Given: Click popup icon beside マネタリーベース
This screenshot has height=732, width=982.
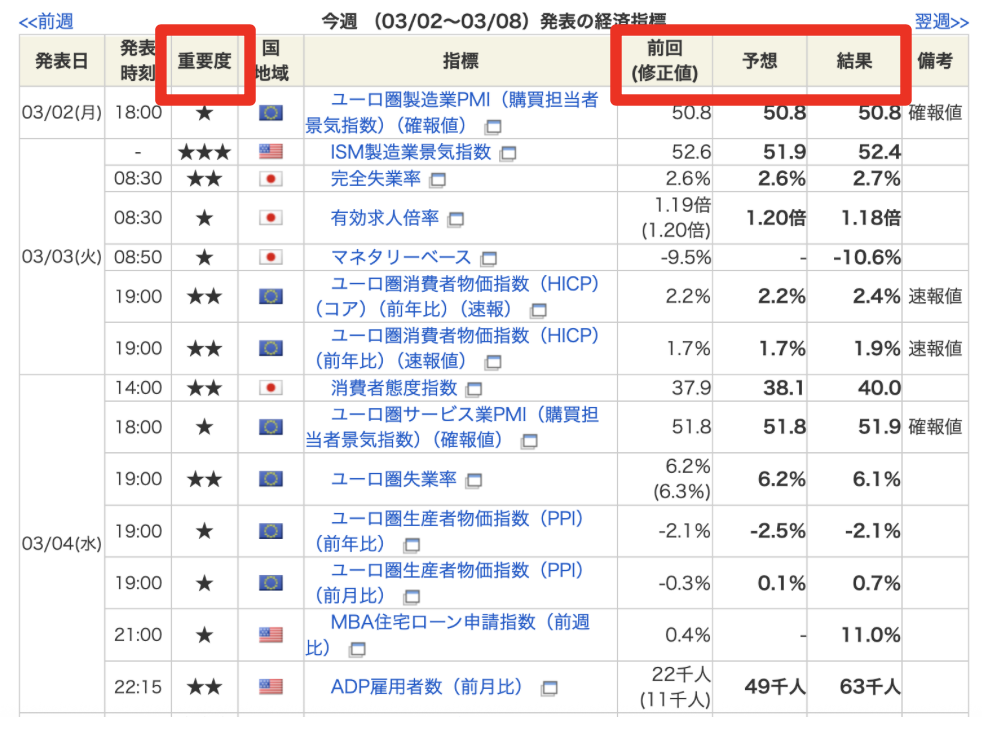Looking at the screenshot, I should tap(489, 258).
